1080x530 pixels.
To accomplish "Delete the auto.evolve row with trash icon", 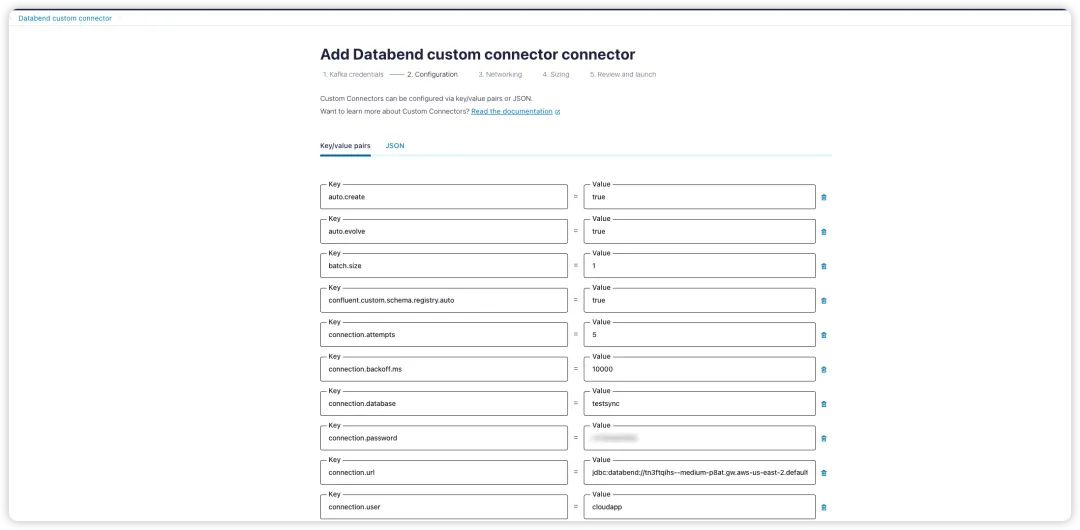I will [x=824, y=232].
